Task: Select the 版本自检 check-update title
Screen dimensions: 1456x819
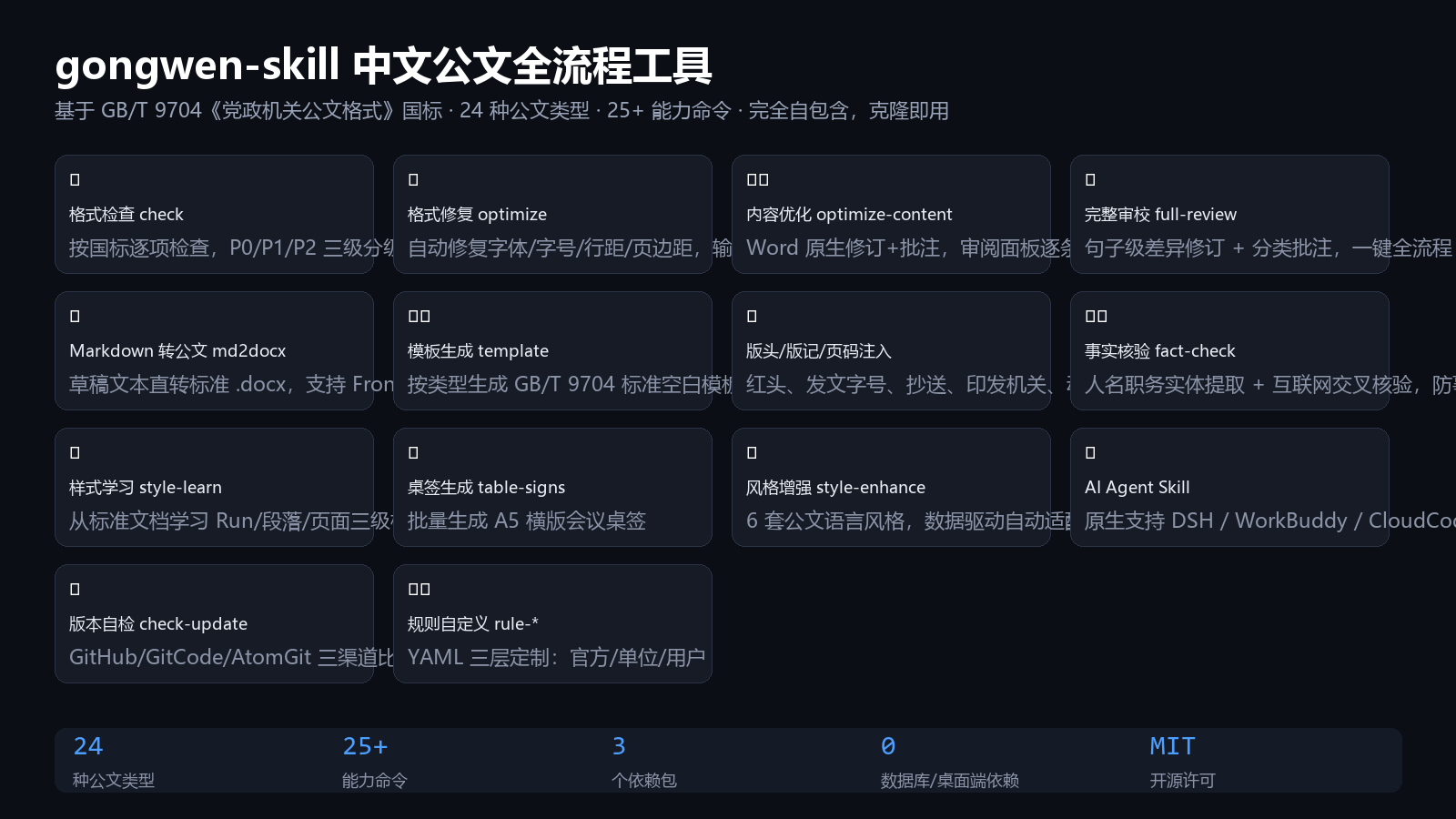Action: [x=158, y=624]
